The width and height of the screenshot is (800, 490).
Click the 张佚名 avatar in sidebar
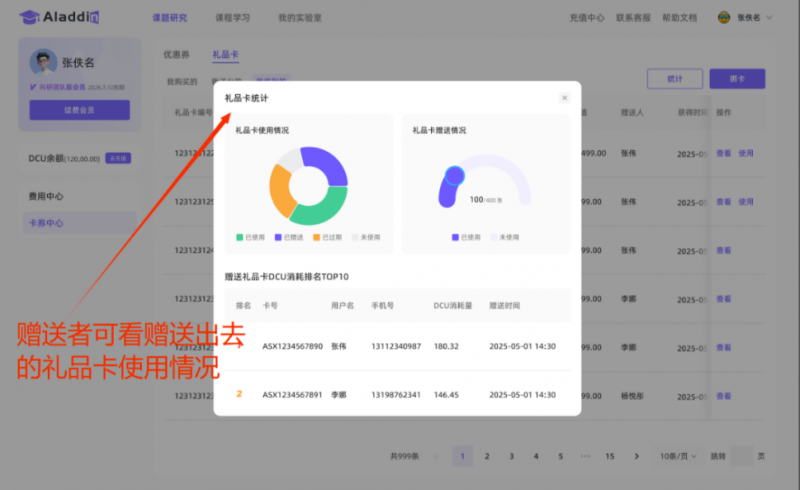42,63
